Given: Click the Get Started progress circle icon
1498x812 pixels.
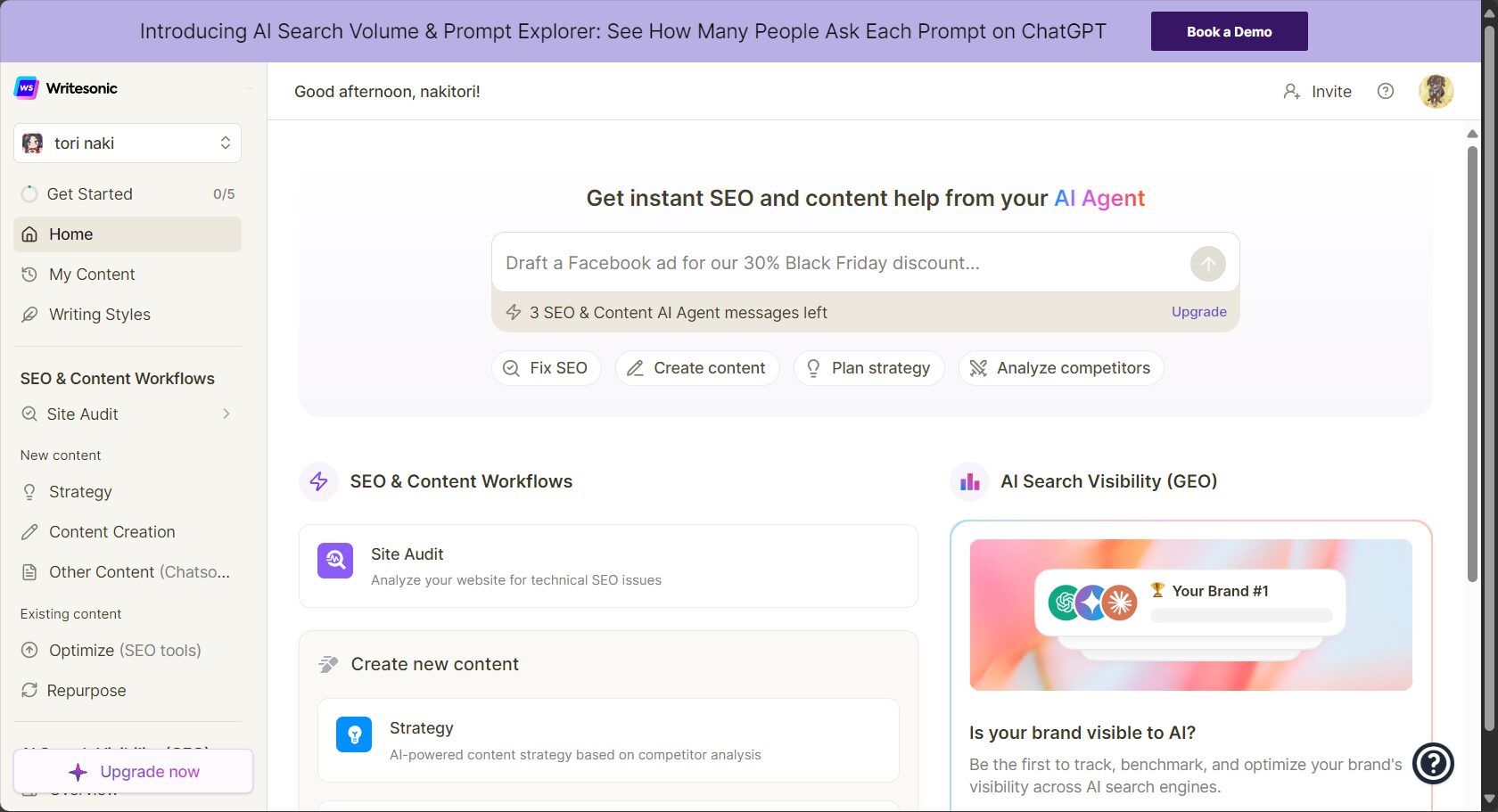Looking at the screenshot, I should (x=29, y=194).
